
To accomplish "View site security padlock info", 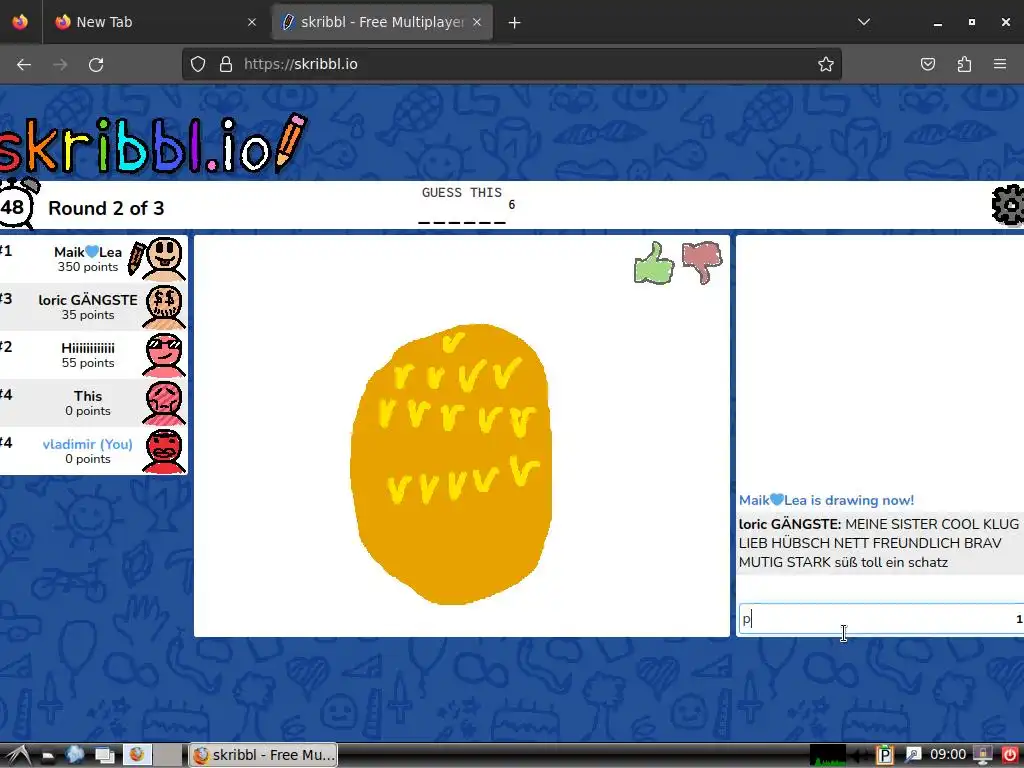I will click(x=226, y=64).
